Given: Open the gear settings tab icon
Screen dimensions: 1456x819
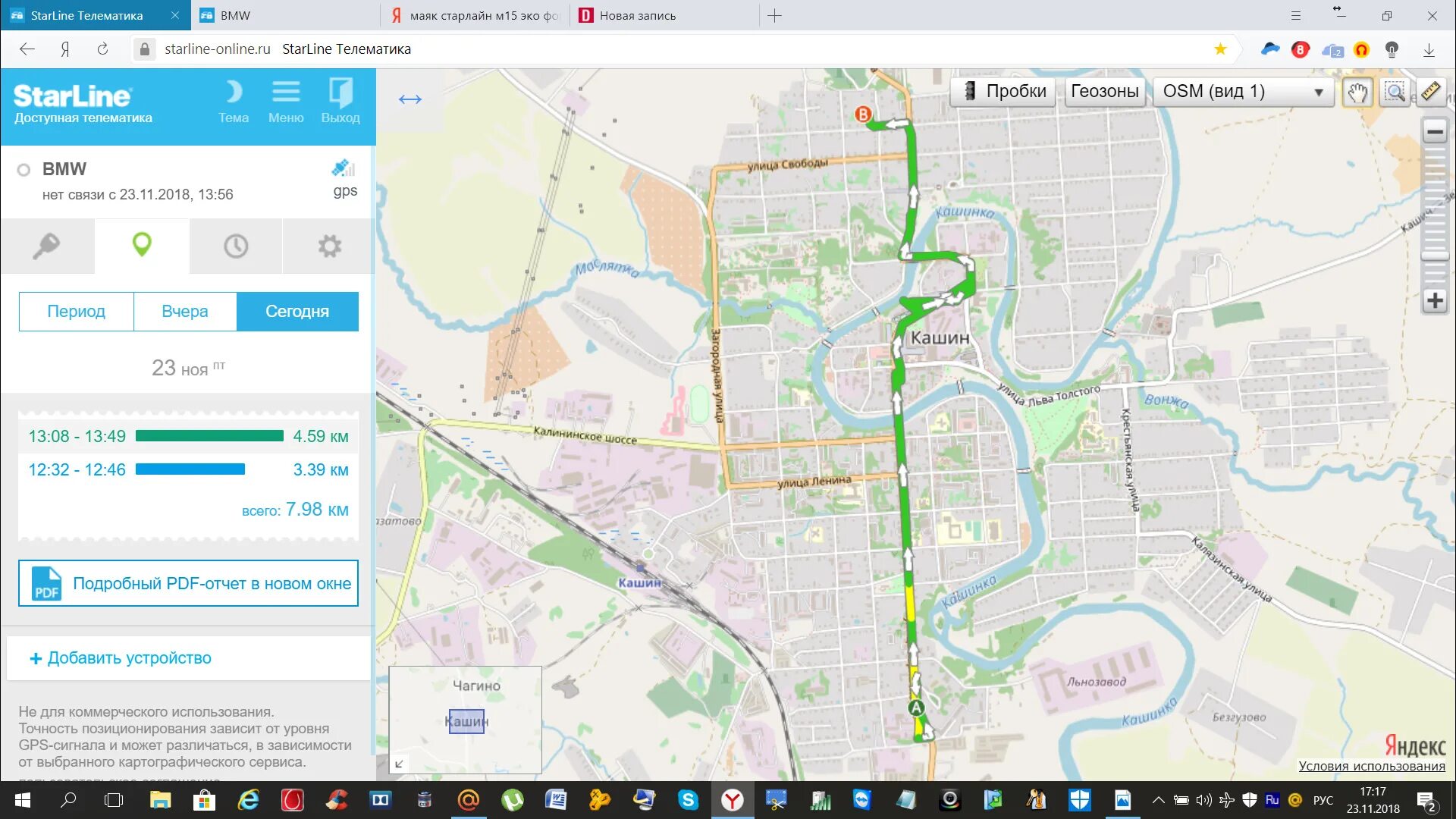Looking at the screenshot, I should click(x=329, y=246).
